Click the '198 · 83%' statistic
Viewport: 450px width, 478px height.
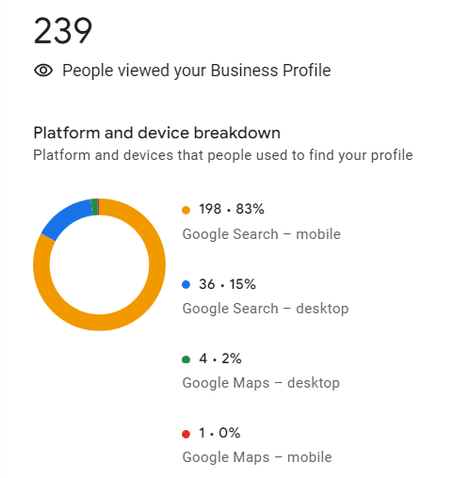(x=232, y=209)
